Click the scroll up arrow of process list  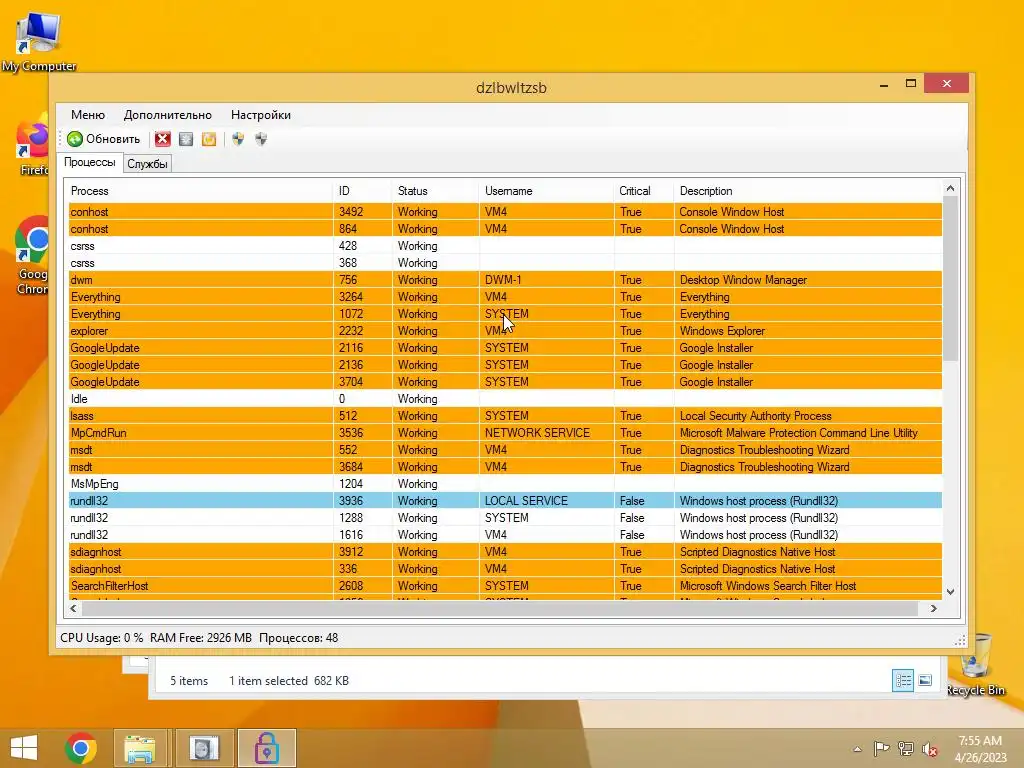(x=950, y=189)
